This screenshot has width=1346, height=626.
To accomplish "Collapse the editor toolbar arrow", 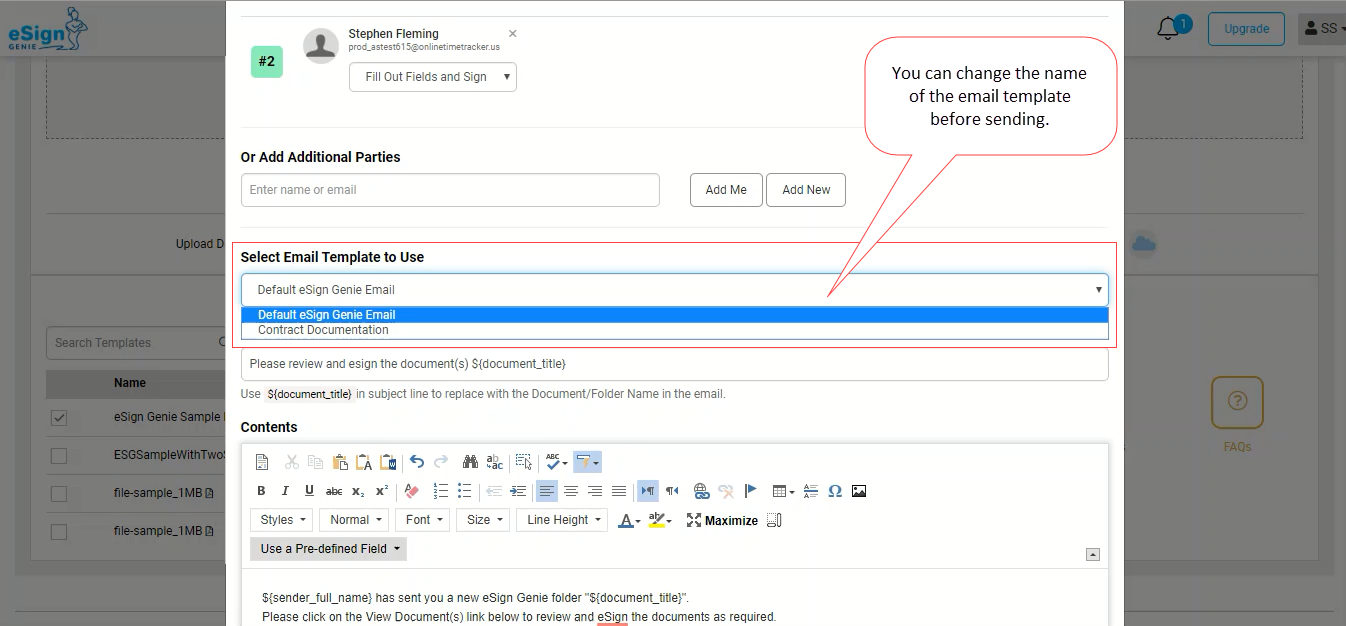I will pos(1093,555).
